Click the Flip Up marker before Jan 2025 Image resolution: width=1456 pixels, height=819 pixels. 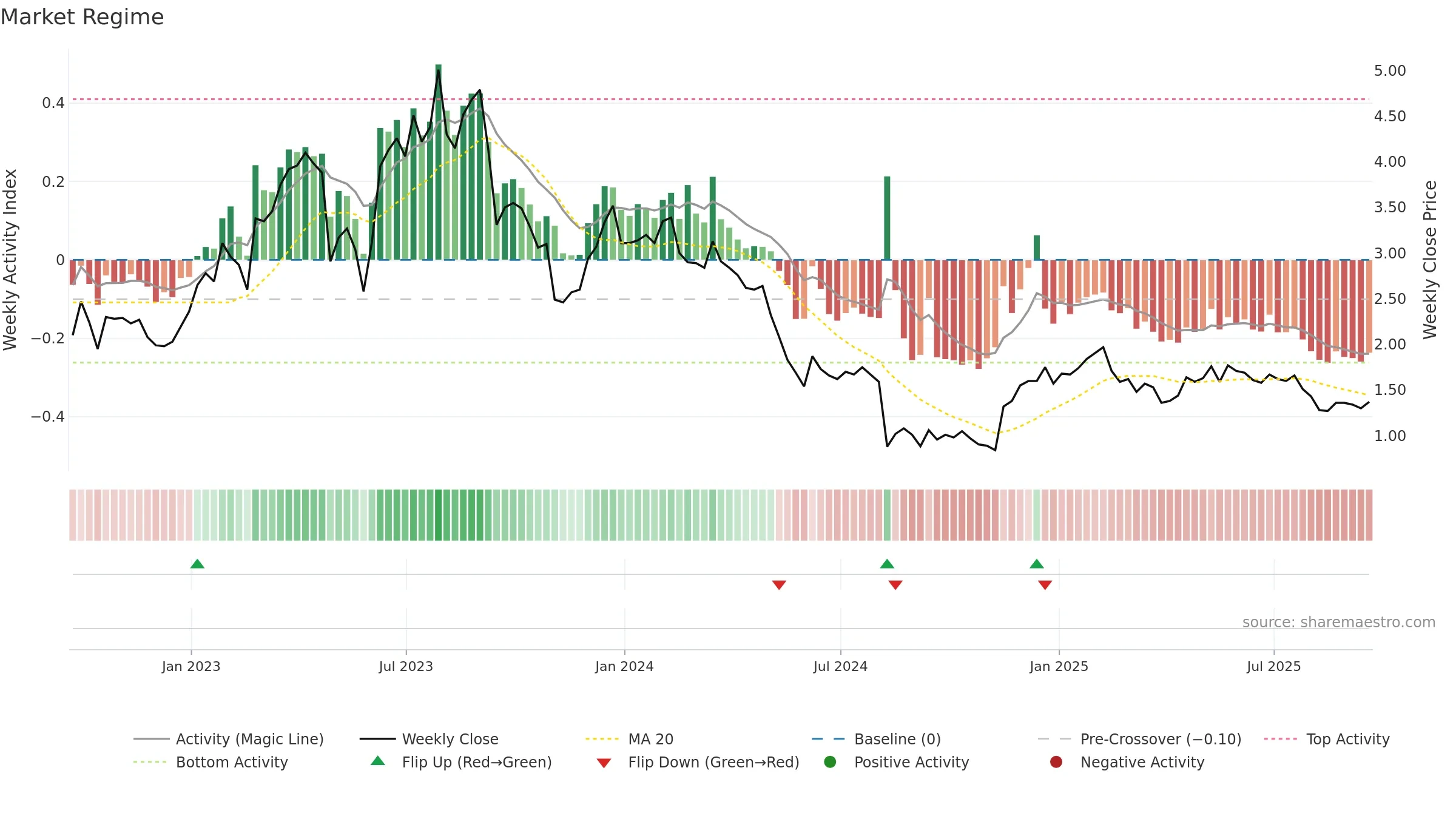point(1037,564)
